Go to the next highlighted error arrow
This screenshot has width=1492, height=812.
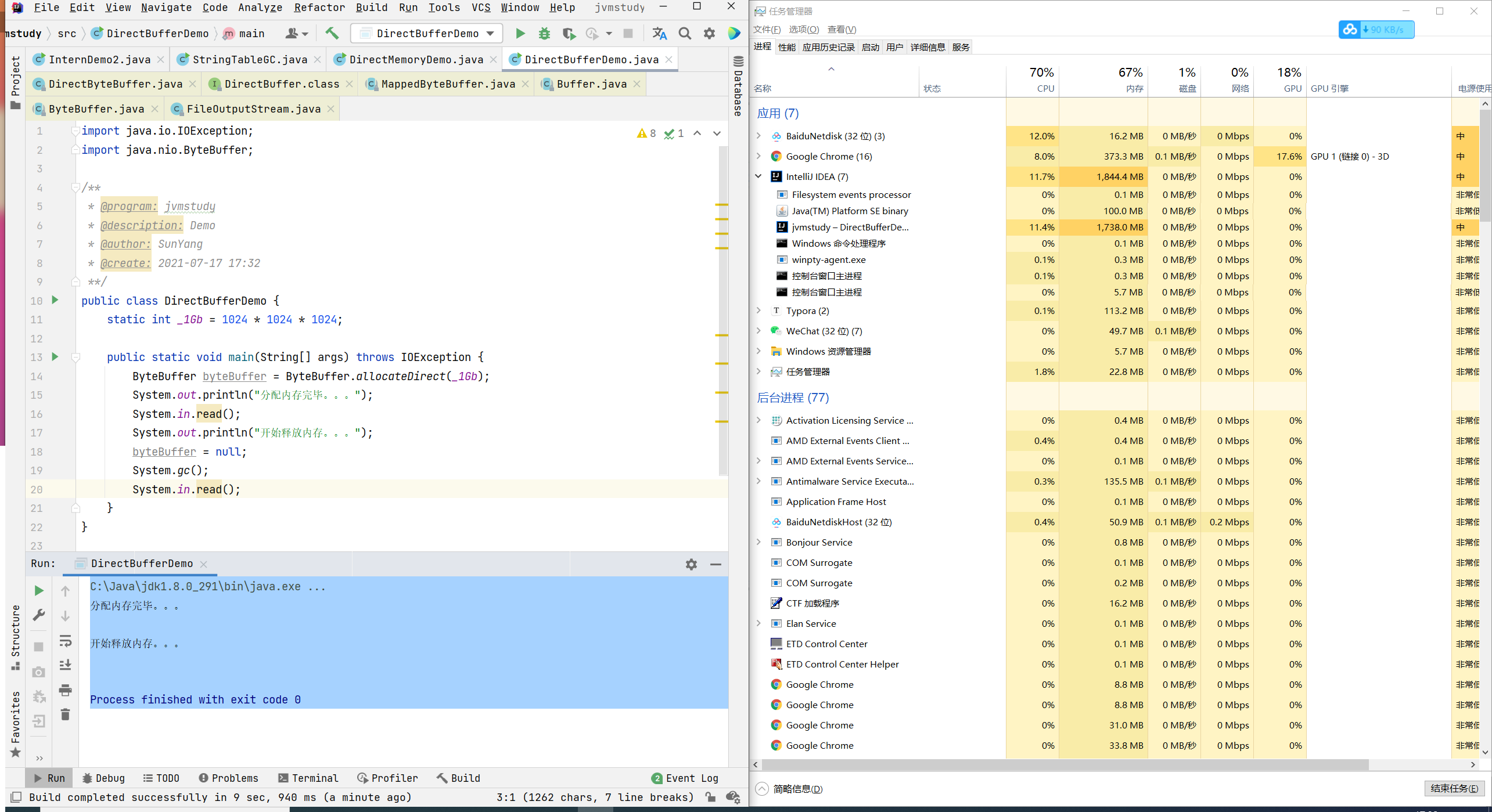717,133
